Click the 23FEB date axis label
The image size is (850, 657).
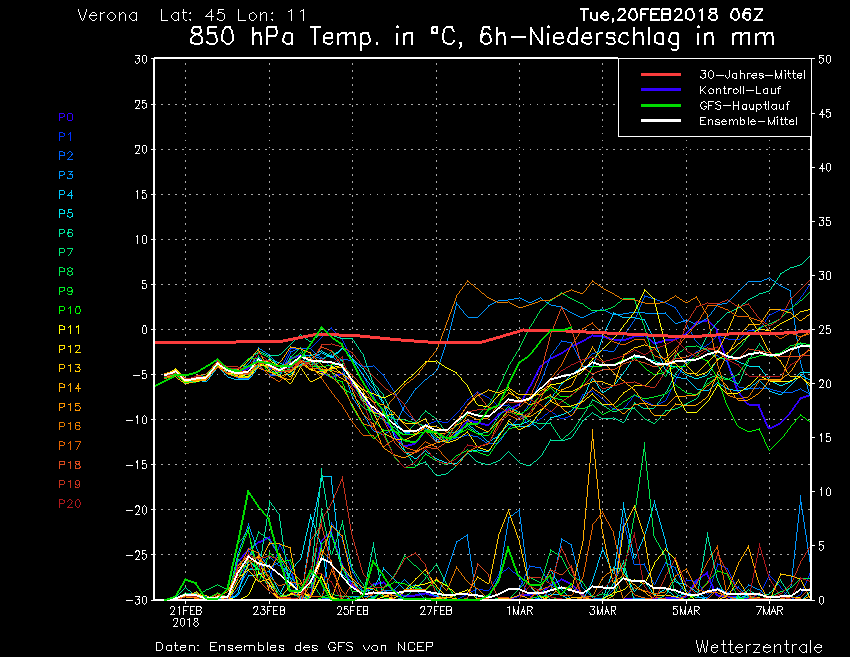pos(269,611)
